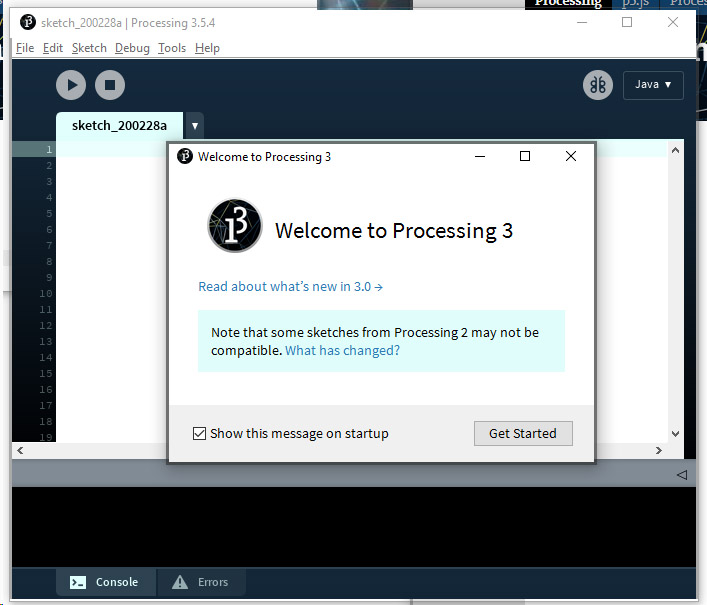Open the What has changed? link

click(343, 350)
